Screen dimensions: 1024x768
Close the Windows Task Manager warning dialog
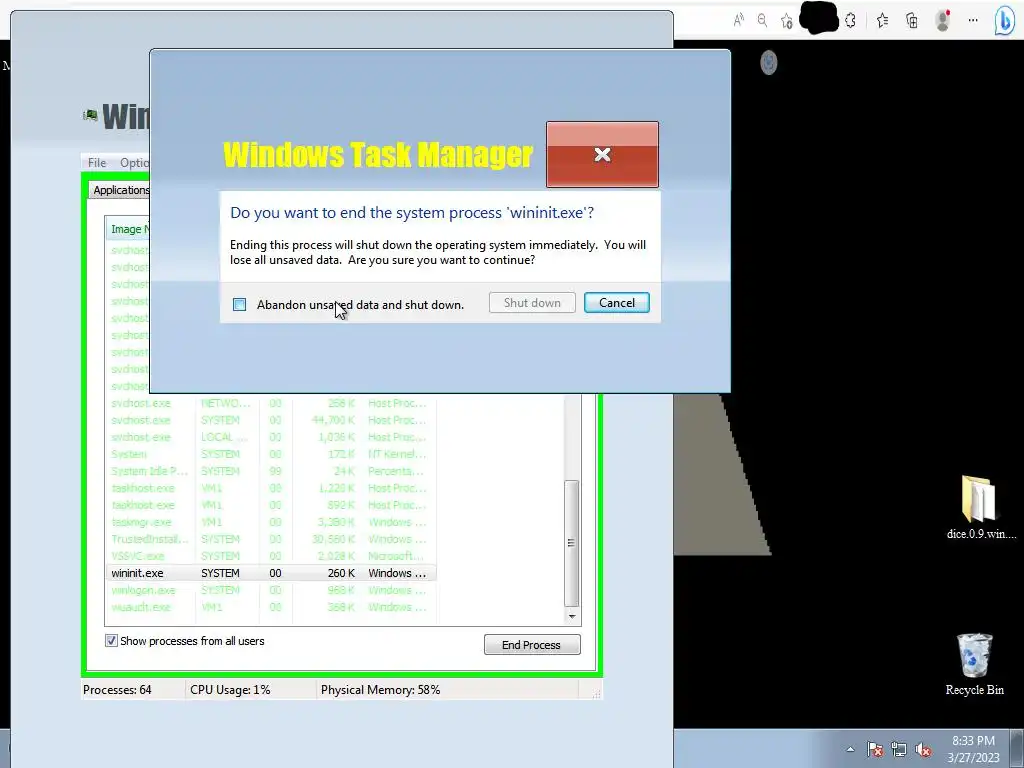coord(602,154)
